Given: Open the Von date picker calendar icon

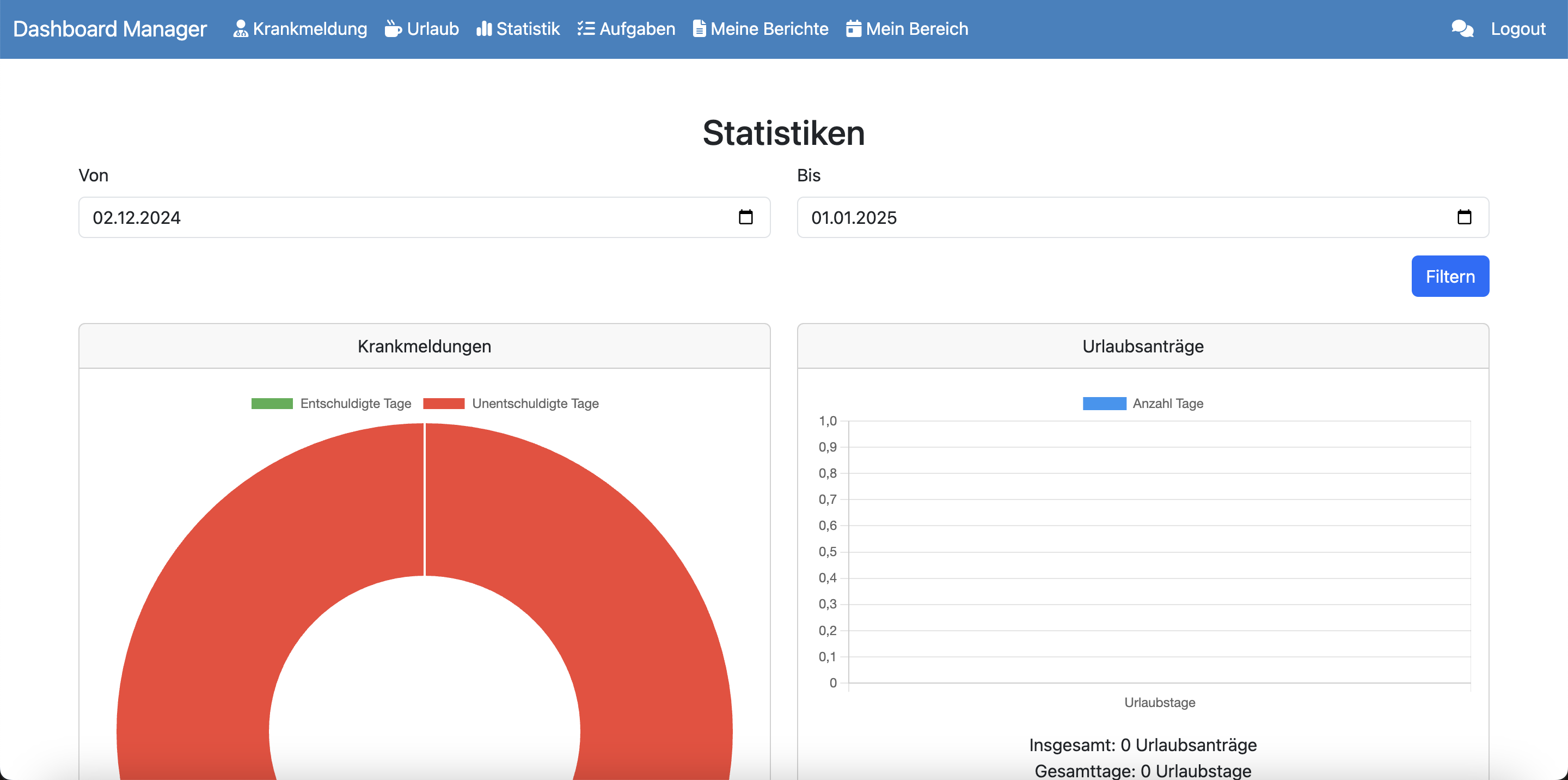Looking at the screenshot, I should click(745, 217).
